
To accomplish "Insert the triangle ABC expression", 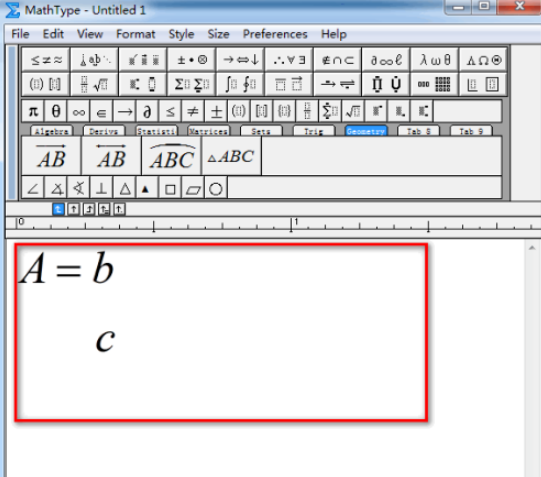I will (x=232, y=156).
